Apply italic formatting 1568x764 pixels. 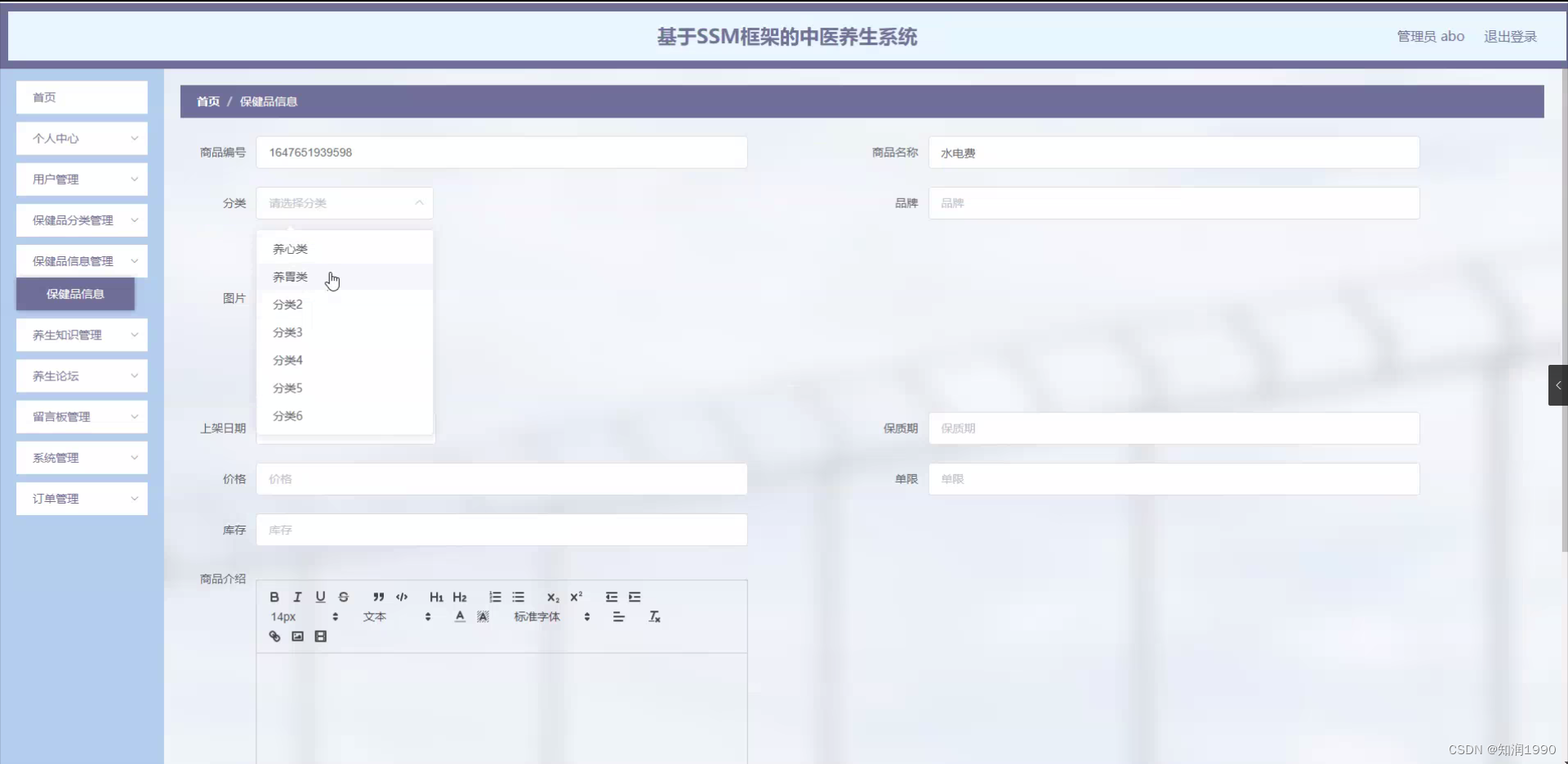click(x=297, y=597)
